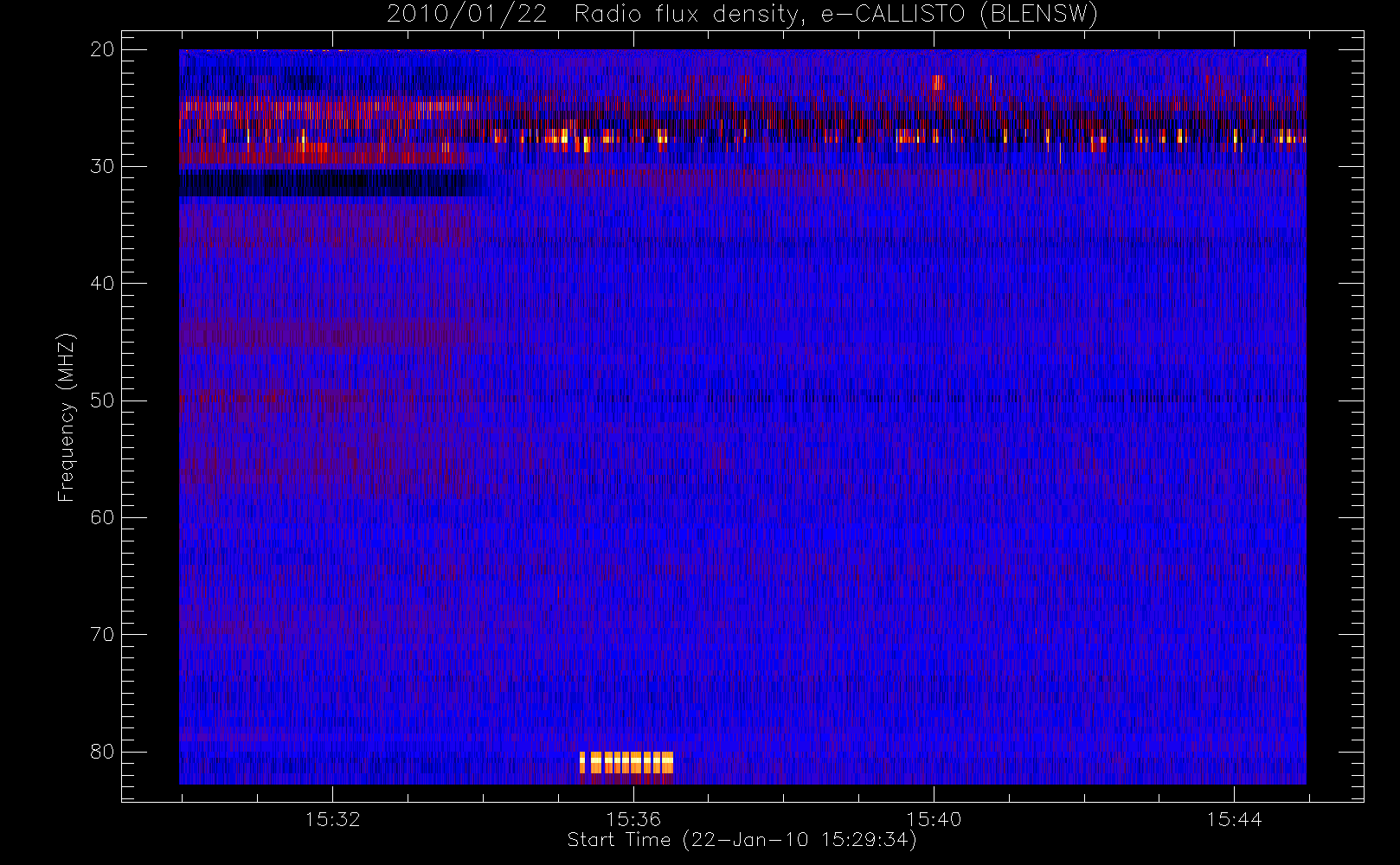The width and height of the screenshot is (1400, 865).
Task: Click the dark band just below 30 MHz
Action: click(332, 183)
